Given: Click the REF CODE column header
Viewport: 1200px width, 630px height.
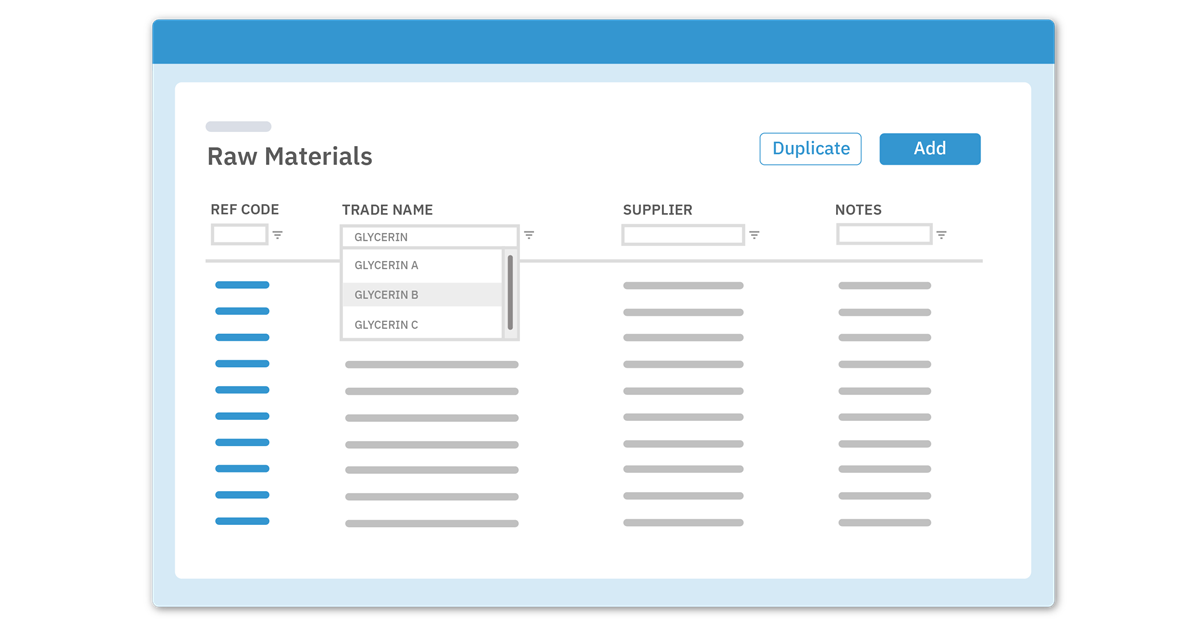Looking at the screenshot, I should (245, 210).
